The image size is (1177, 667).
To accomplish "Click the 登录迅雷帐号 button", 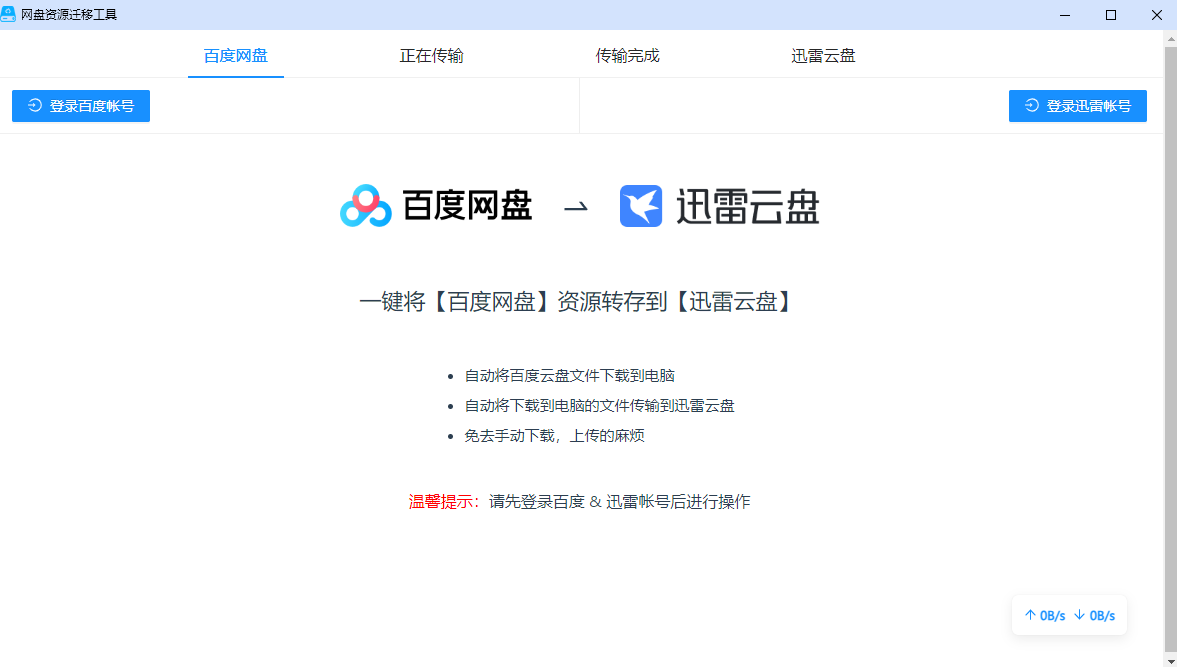I will tap(1078, 105).
